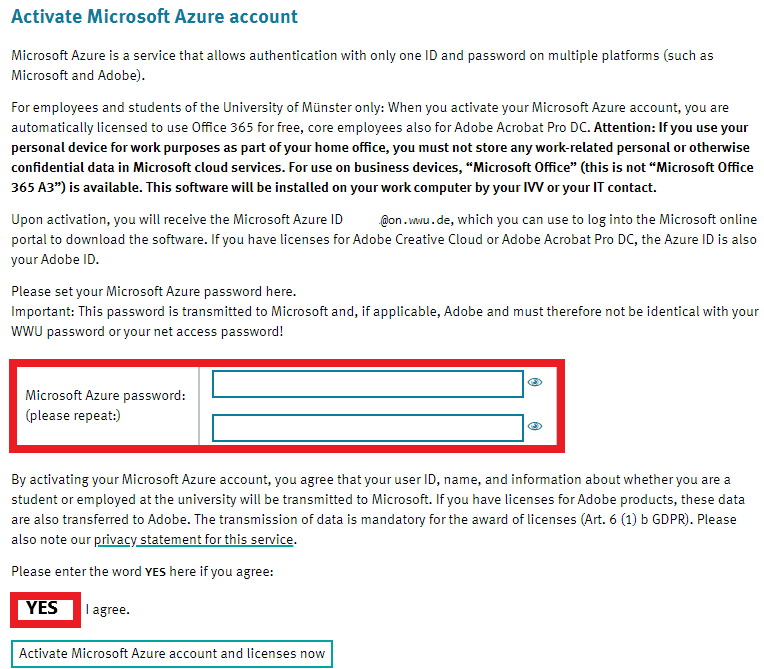Select the "(please repeat:)" label
Viewport: 764px width, 669px height.
point(73,415)
